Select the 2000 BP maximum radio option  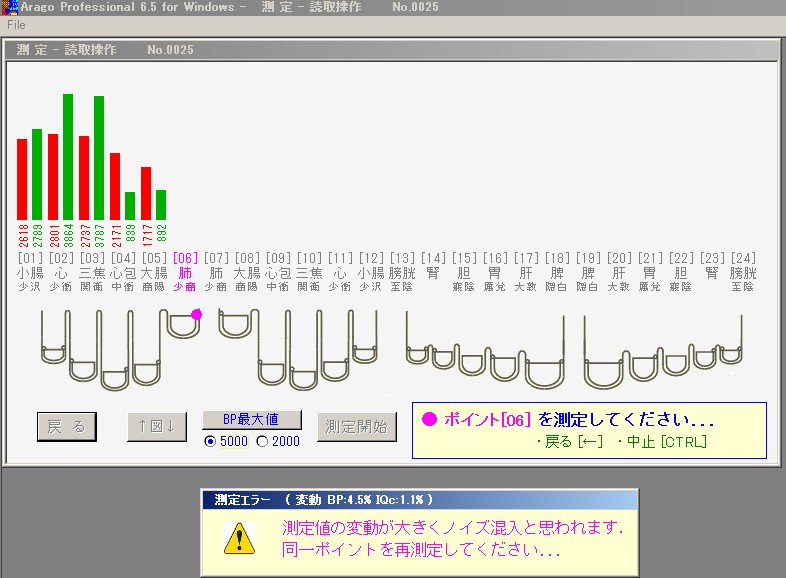pos(262,442)
